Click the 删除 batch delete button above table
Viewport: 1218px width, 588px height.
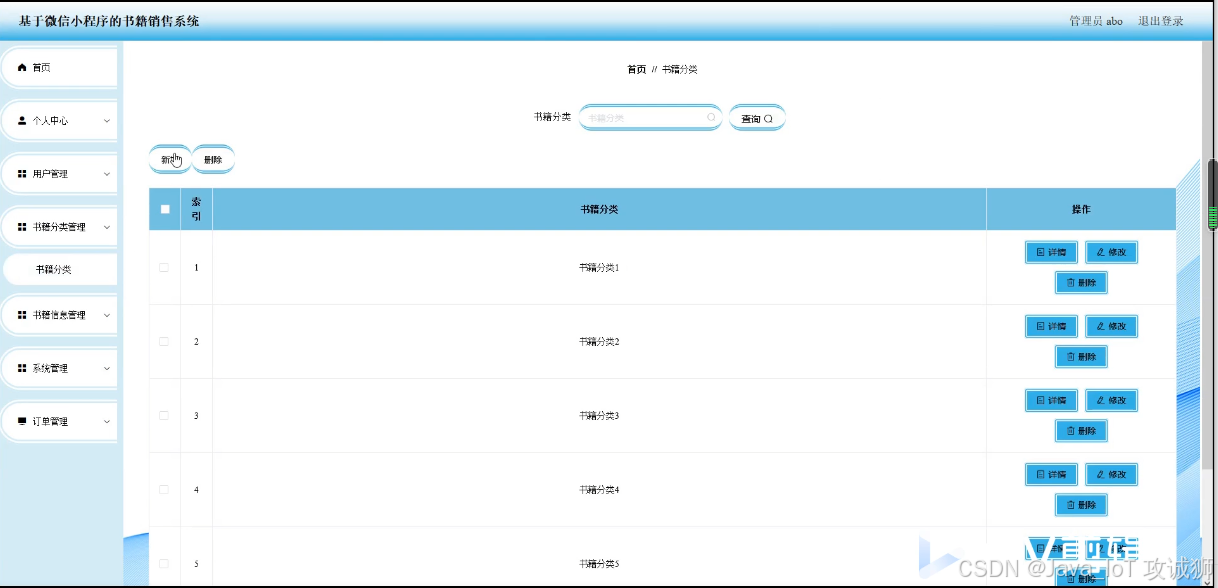pyautogui.click(x=213, y=159)
